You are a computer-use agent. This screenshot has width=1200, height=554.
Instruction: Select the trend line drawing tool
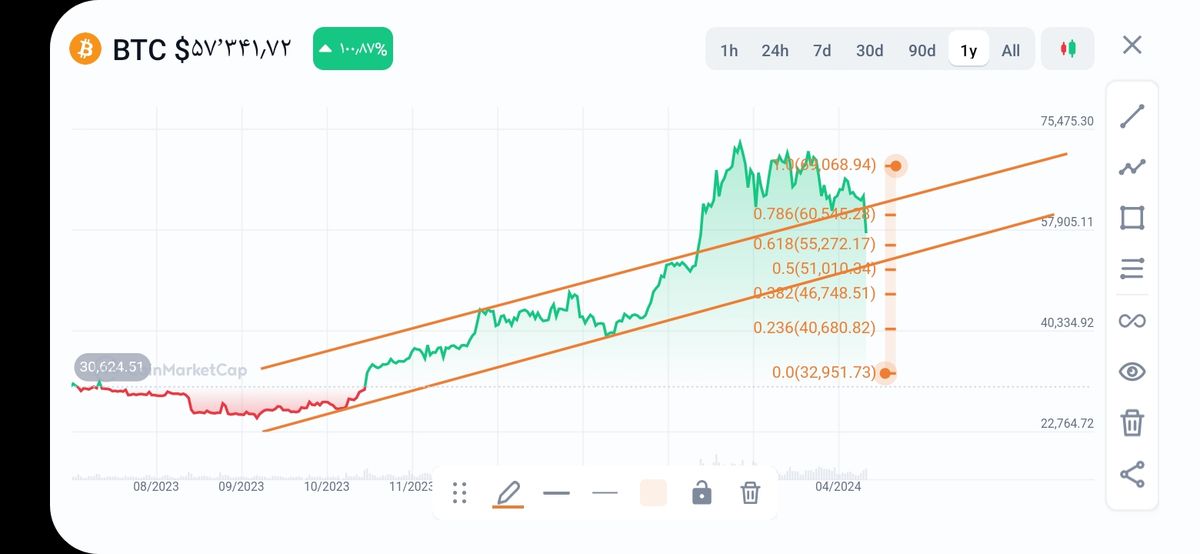1132,116
